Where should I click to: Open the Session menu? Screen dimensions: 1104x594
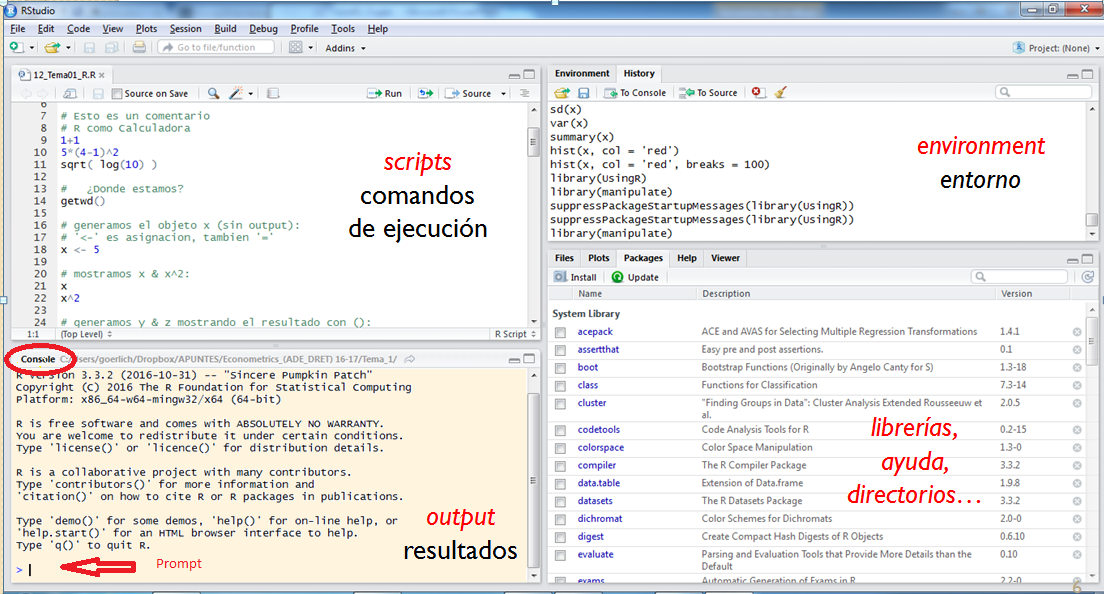[x=185, y=29]
